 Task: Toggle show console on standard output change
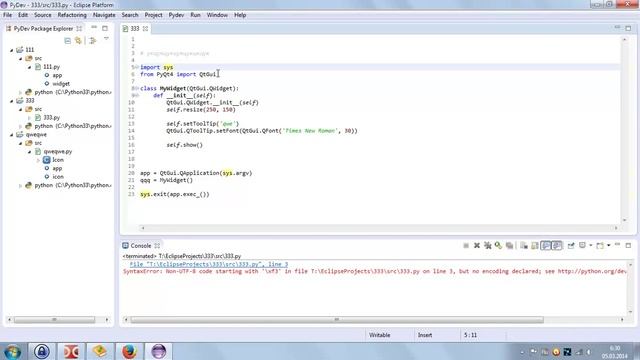[x=546, y=246]
